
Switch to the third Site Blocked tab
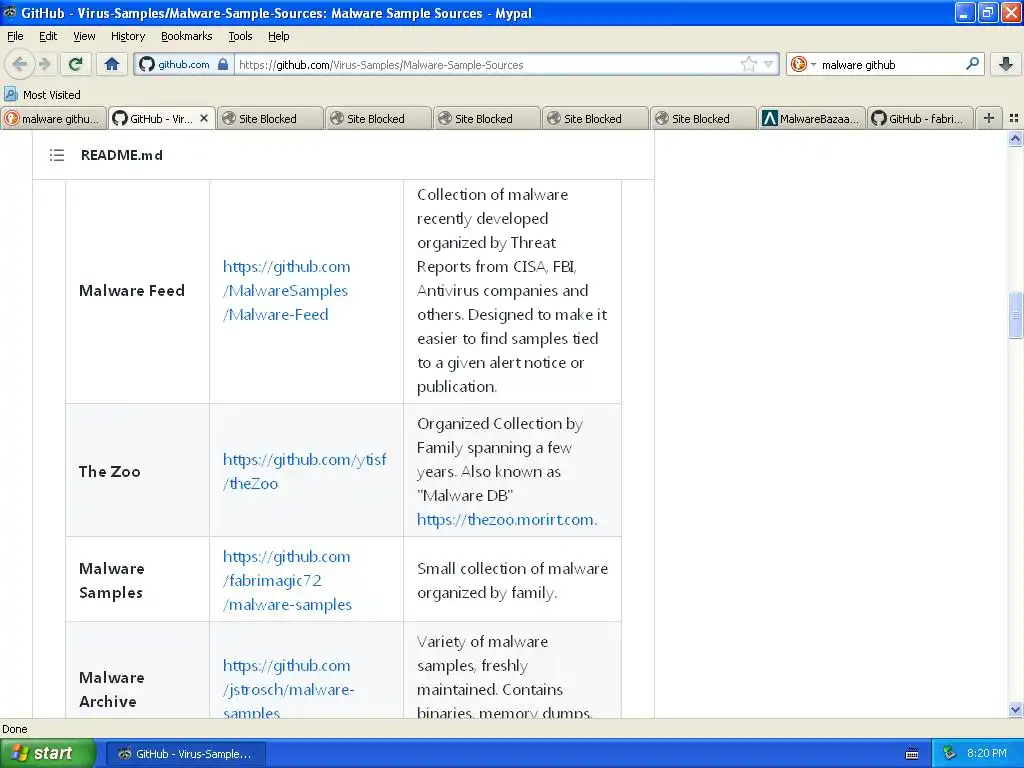(487, 118)
